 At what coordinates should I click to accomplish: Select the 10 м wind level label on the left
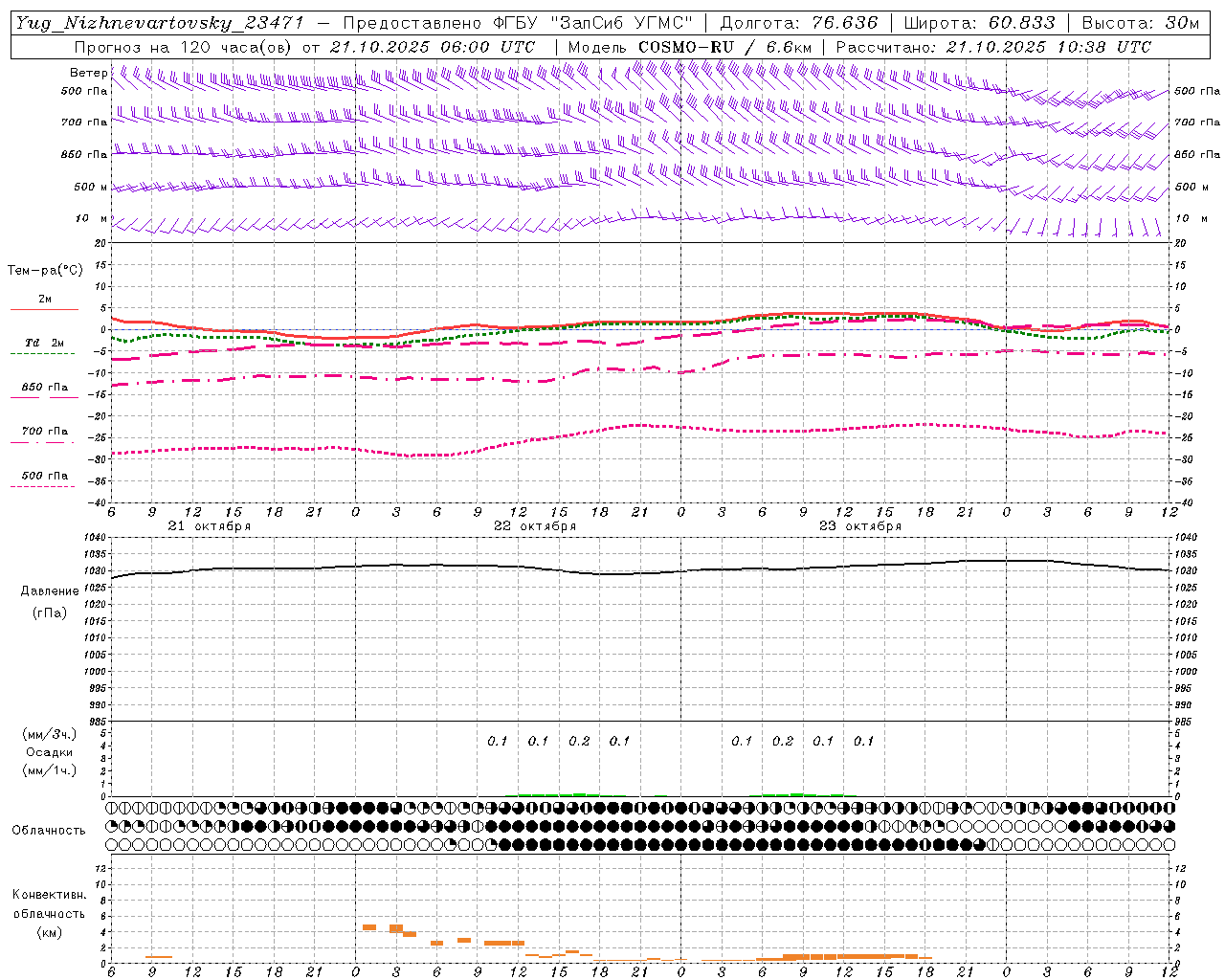click(x=92, y=219)
